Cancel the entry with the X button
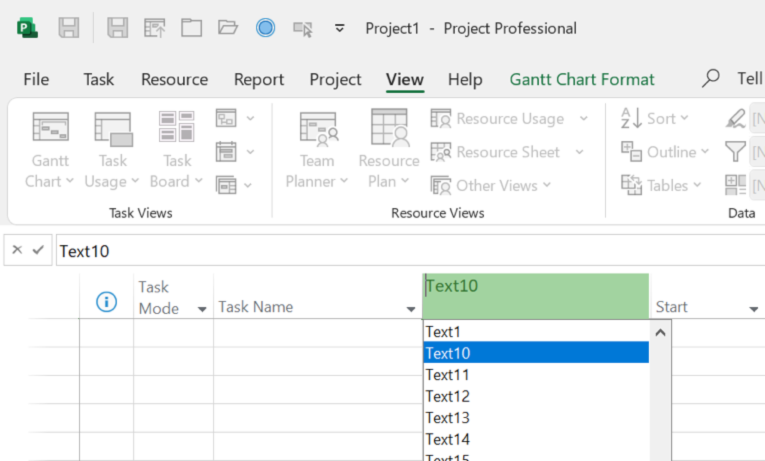This screenshot has width=765, height=461. (x=17, y=251)
